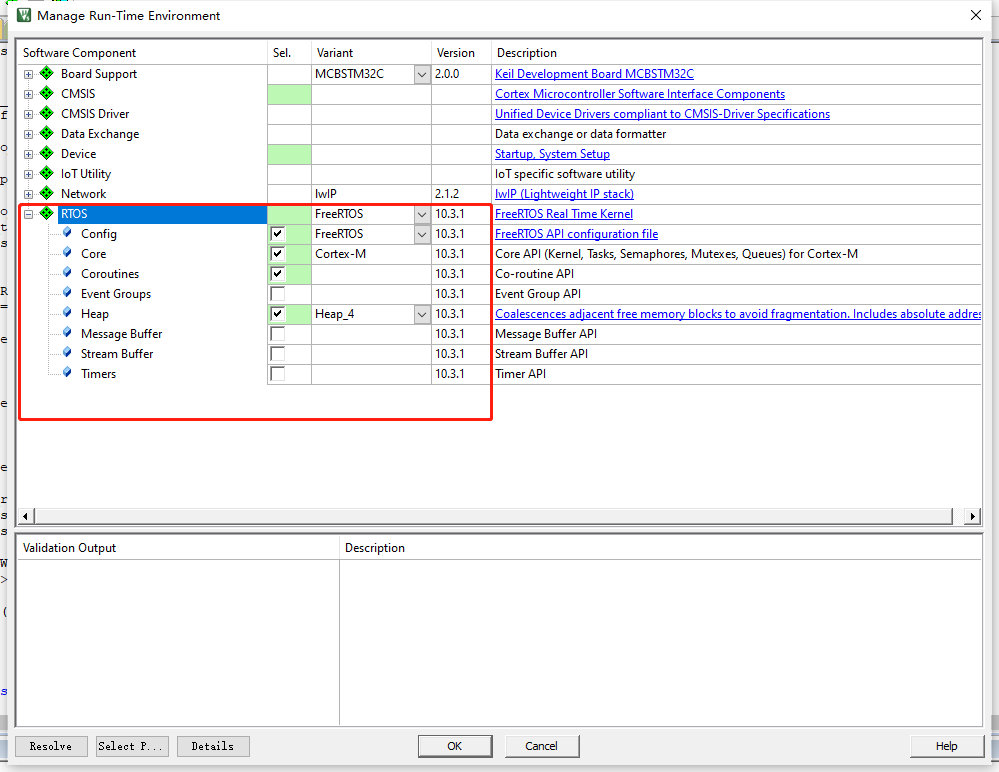Click horizontal scrollbar left arrow
Viewport: 999px width, 772px height.
25,516
